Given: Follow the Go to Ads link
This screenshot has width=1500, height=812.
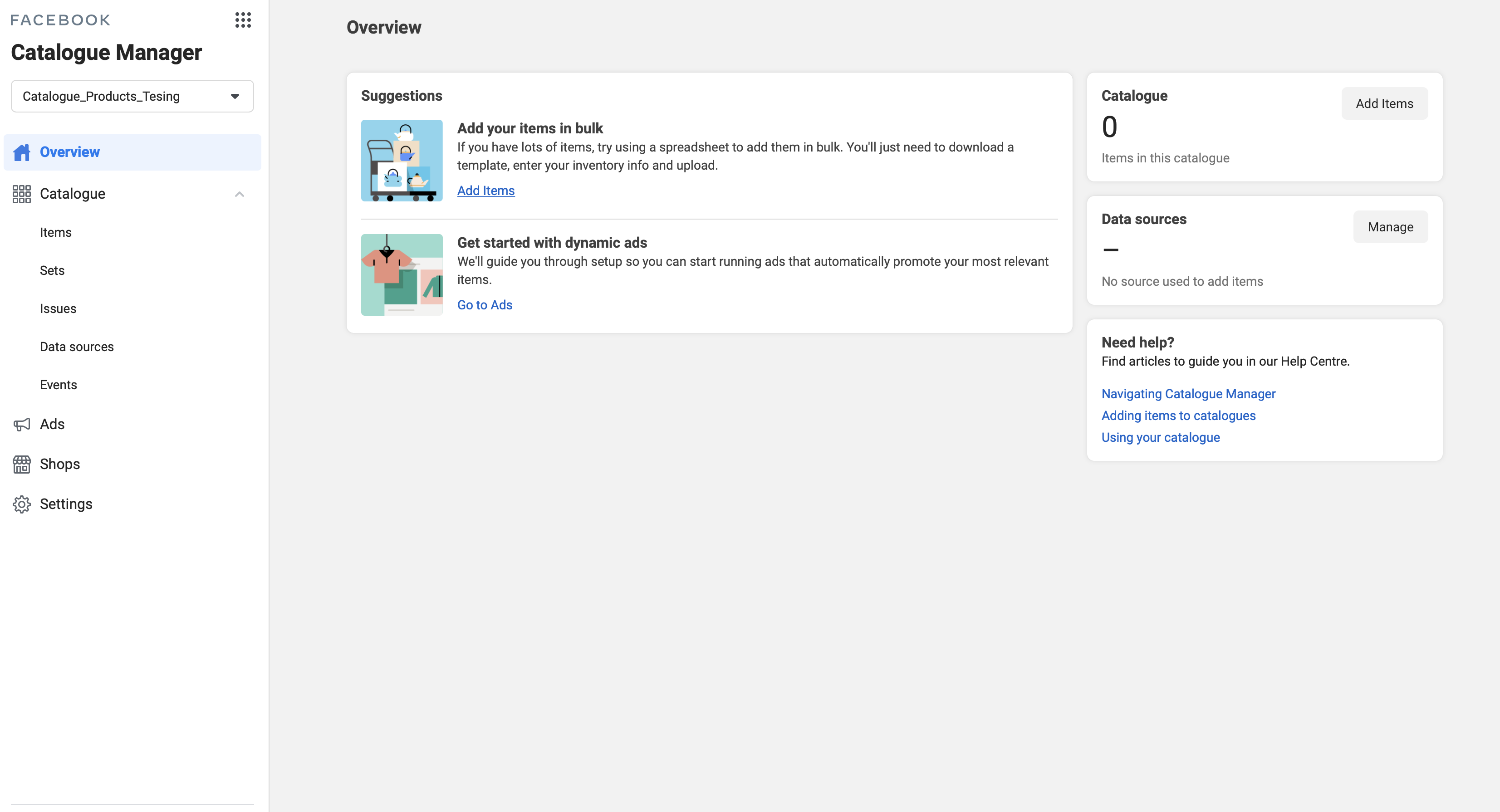Looking at the screenshot, I should [x=485, y=305].
